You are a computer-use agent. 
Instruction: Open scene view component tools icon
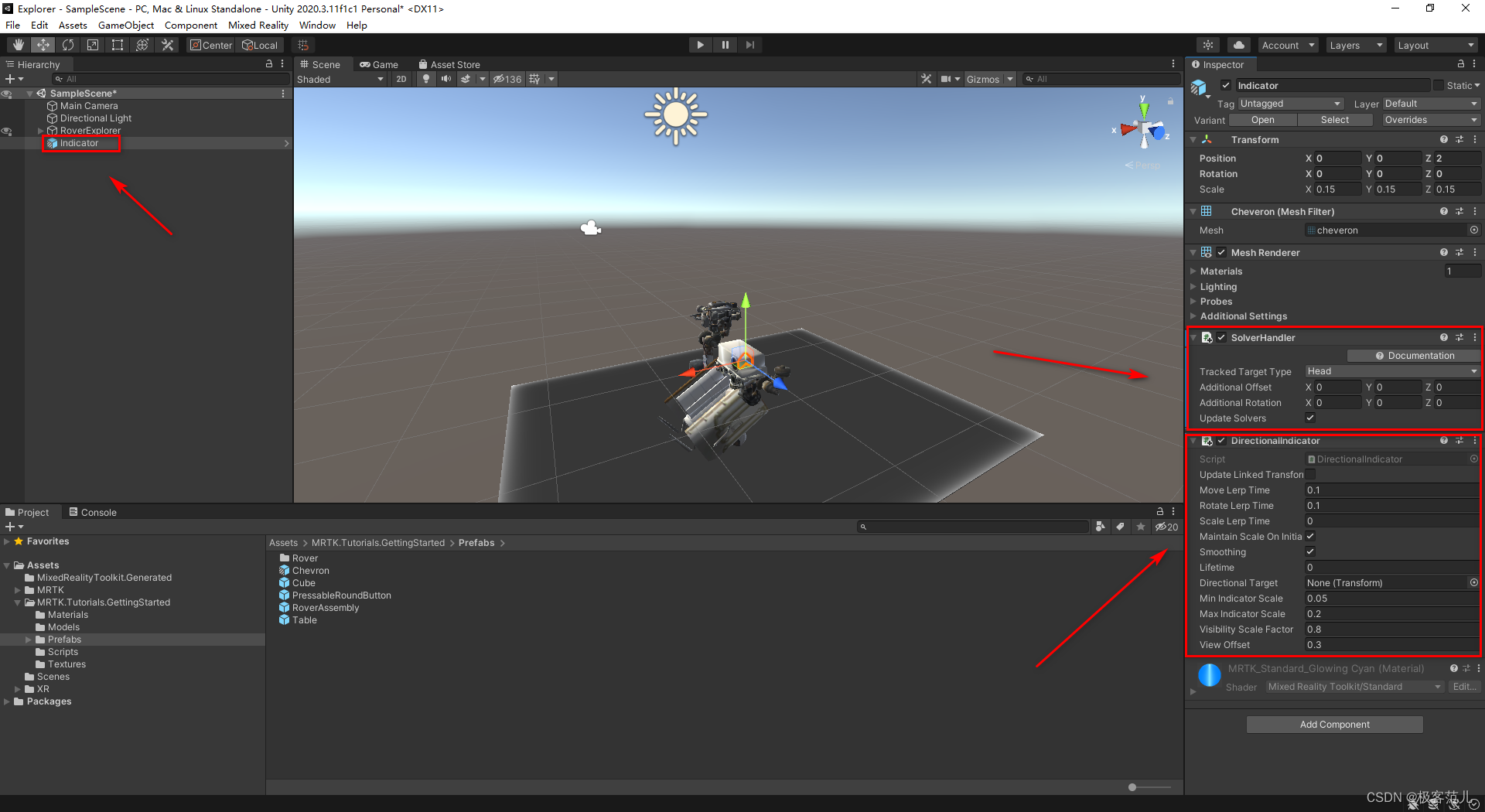click(x=926, y=79)
